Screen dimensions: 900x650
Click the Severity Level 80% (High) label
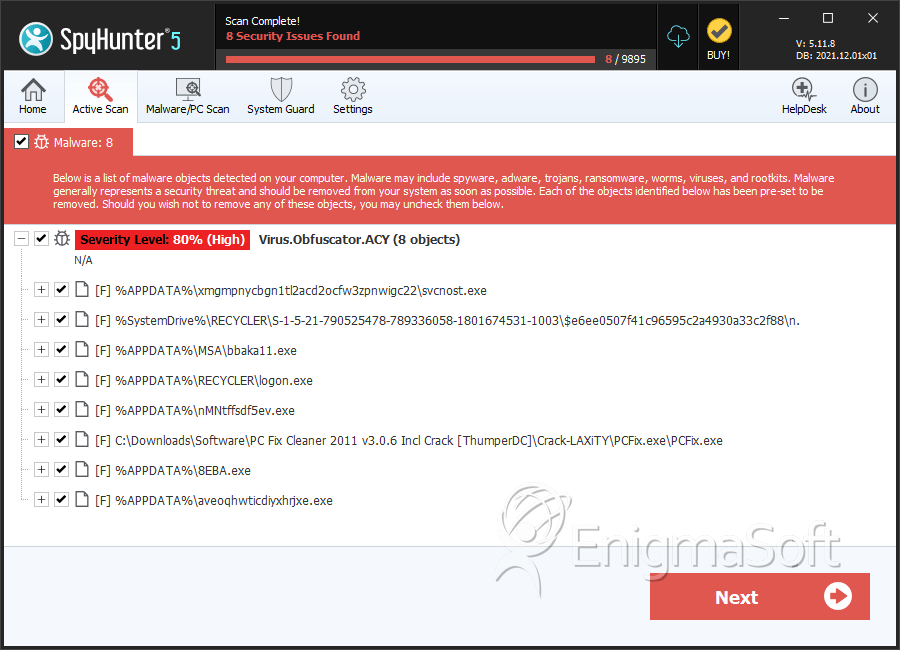[x=162, y=239]
